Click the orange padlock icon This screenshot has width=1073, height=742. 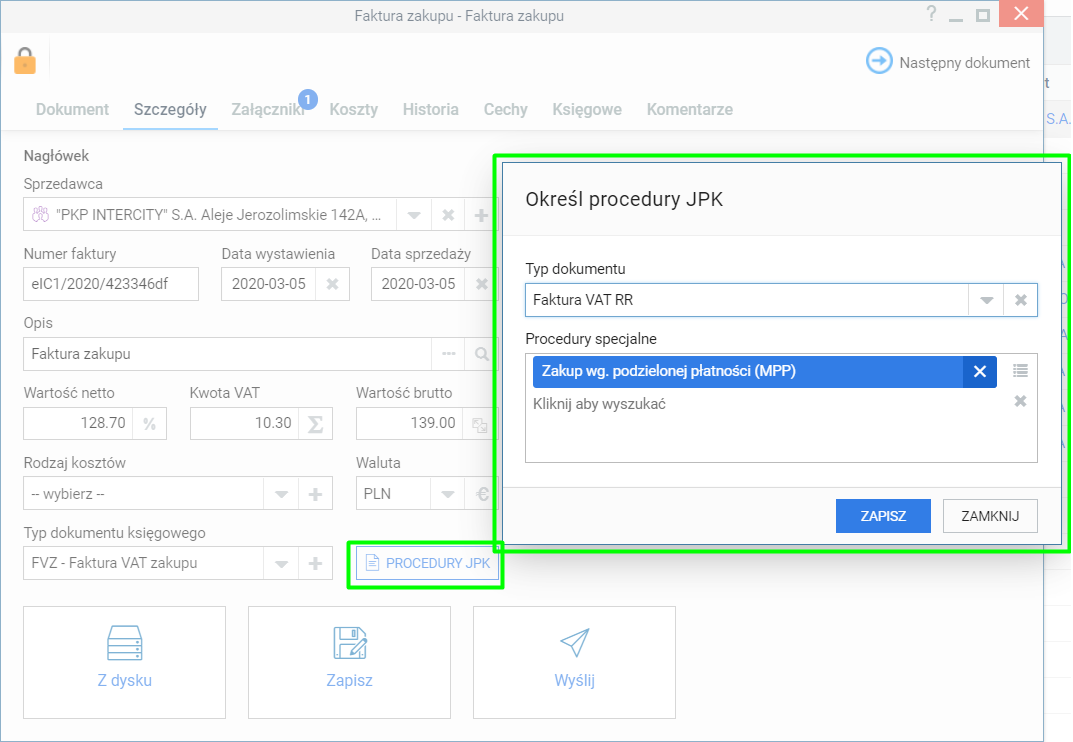coord(25,61)
